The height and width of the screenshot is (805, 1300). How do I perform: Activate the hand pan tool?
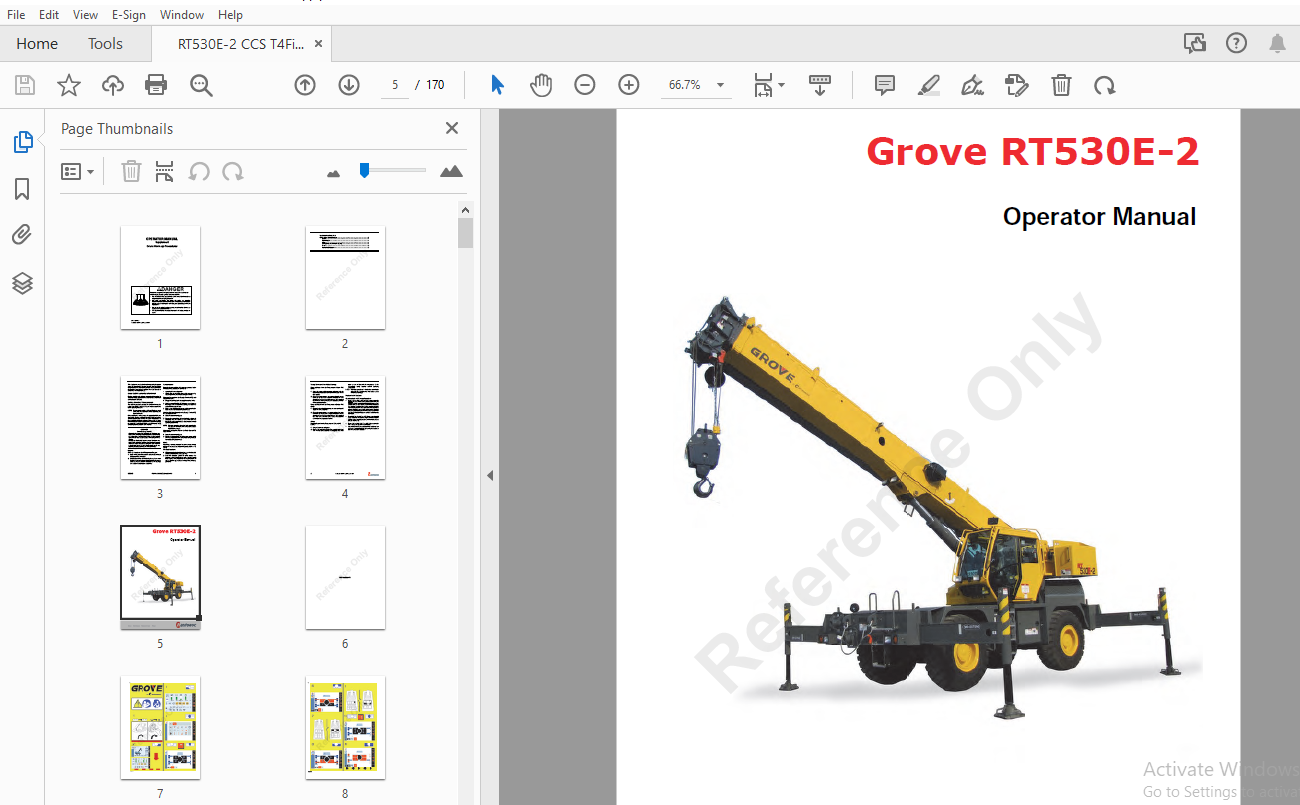[541, 85]
